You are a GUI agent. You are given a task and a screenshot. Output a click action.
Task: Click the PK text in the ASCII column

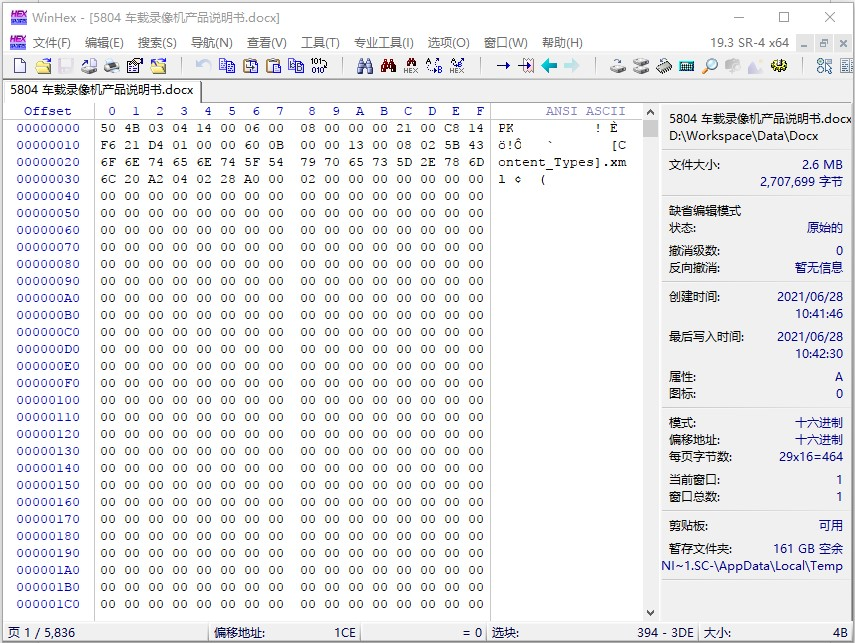(x=505, y=128)
